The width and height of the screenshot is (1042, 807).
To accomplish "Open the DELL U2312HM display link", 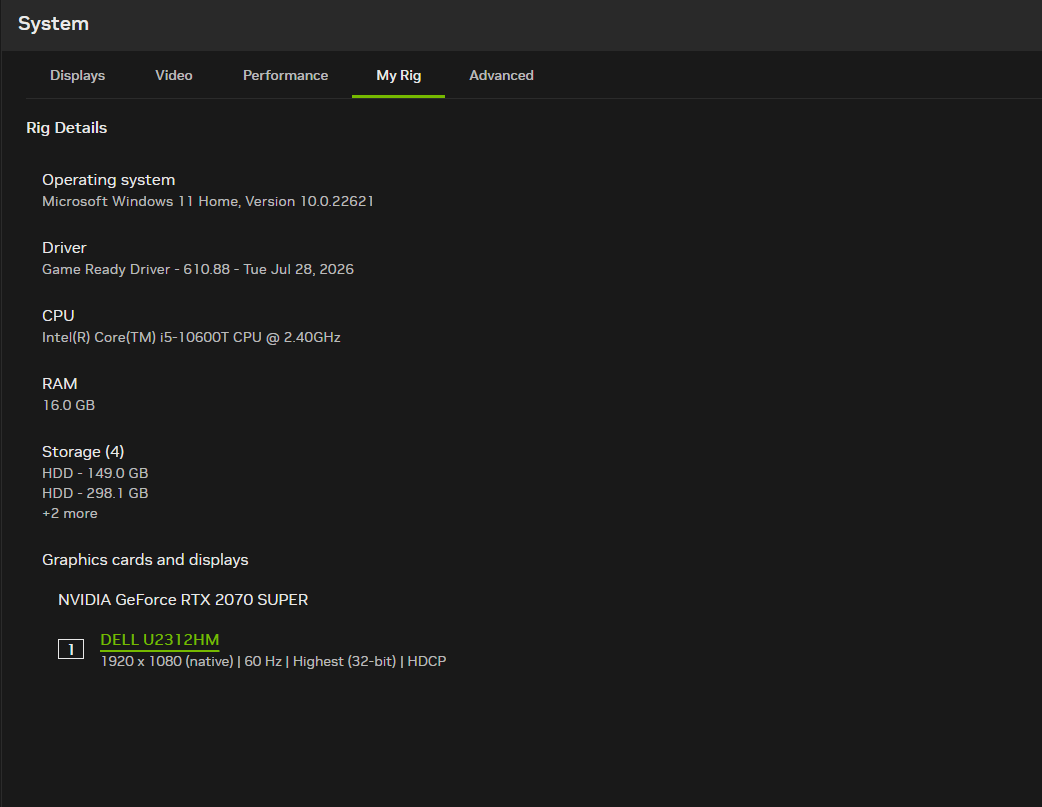I will click(159, 639).
